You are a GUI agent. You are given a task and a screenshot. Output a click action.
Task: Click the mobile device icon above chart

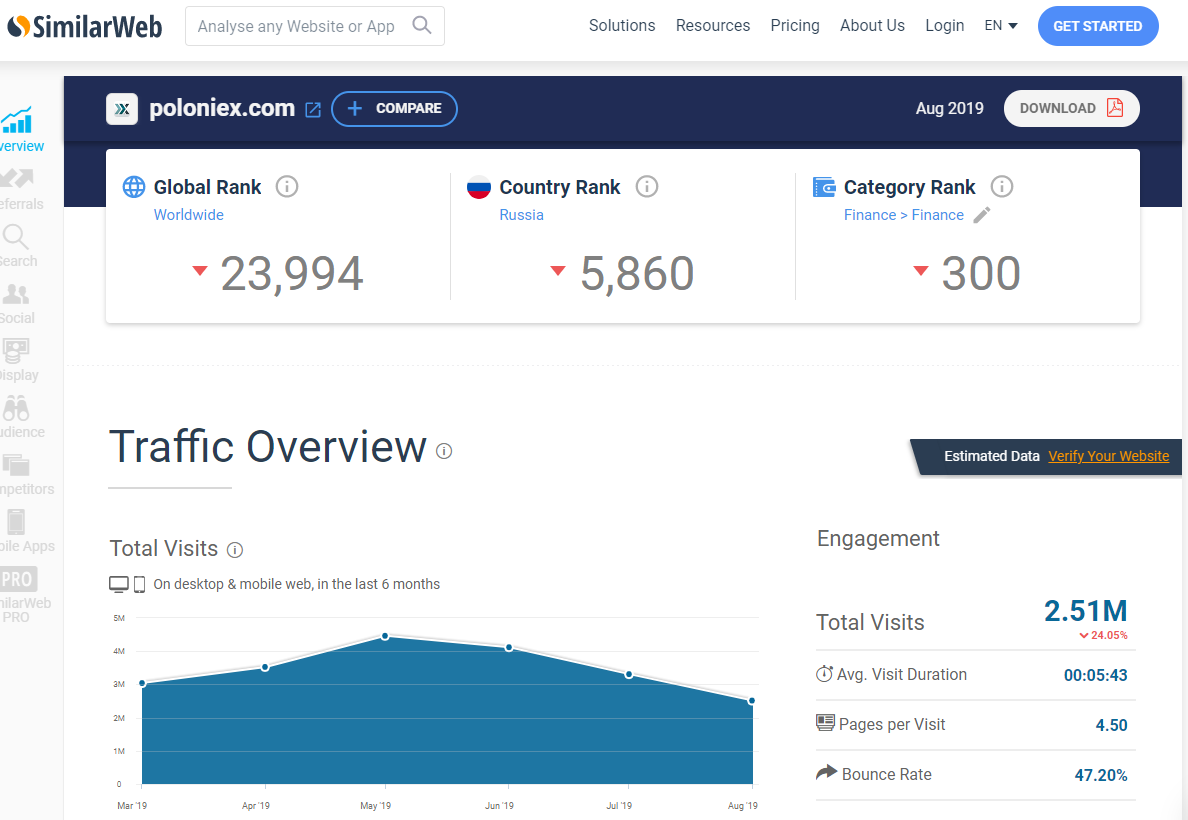point(139,584)
